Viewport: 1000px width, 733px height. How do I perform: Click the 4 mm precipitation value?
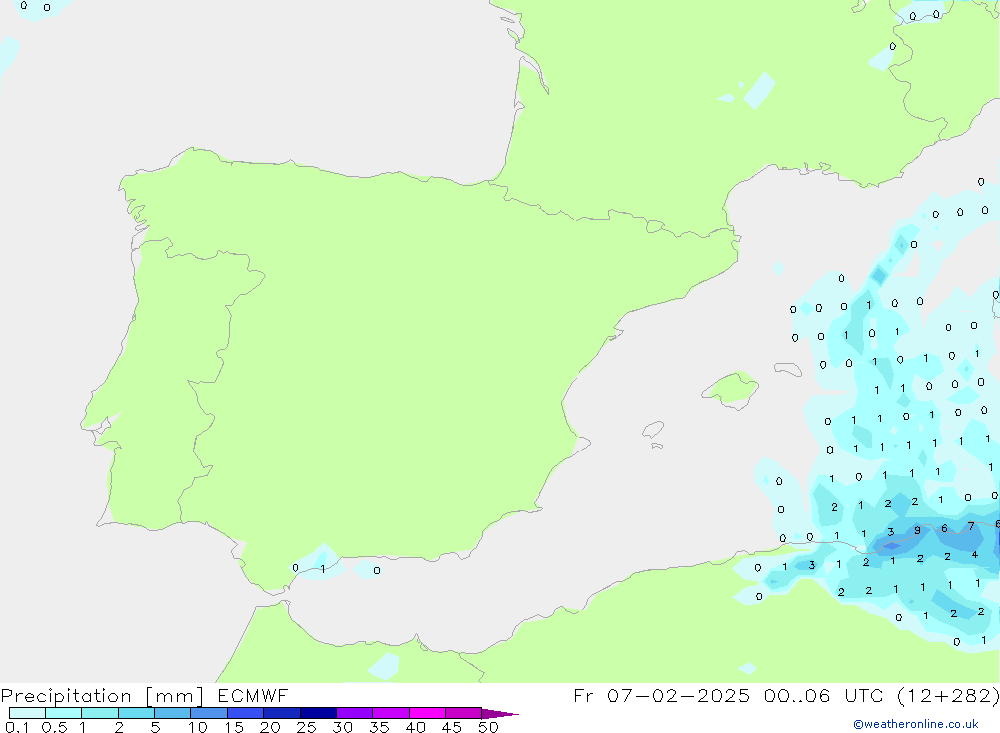(x=974, y=554)
